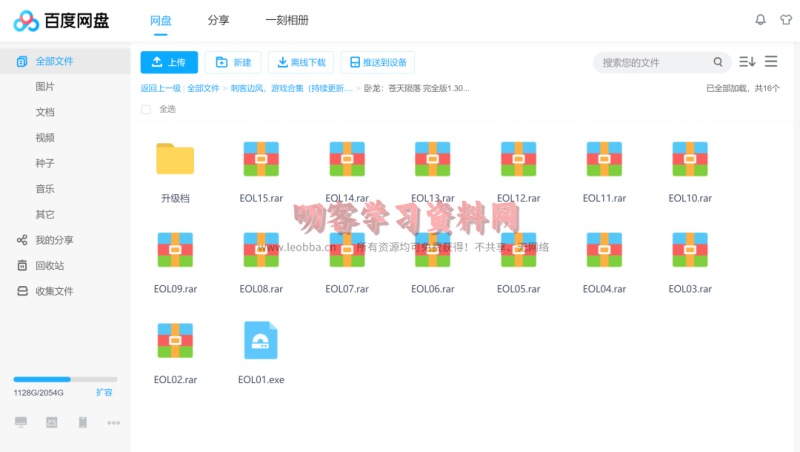The height and width of the screenshot is (452, 800).
Task: Click the EOL10.rar file name
Action: pyautogui.click(x=690, y=198)
